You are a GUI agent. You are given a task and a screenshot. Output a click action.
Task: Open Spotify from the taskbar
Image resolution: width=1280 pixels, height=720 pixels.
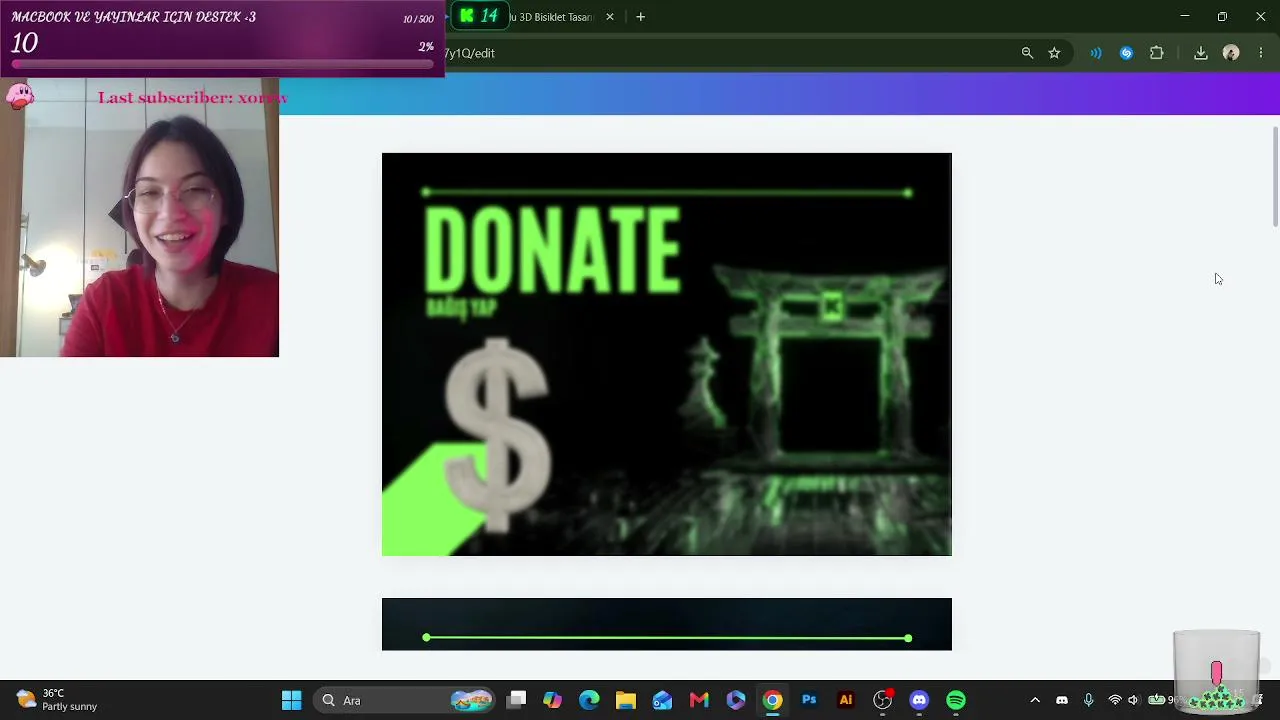tap(956, 700)
